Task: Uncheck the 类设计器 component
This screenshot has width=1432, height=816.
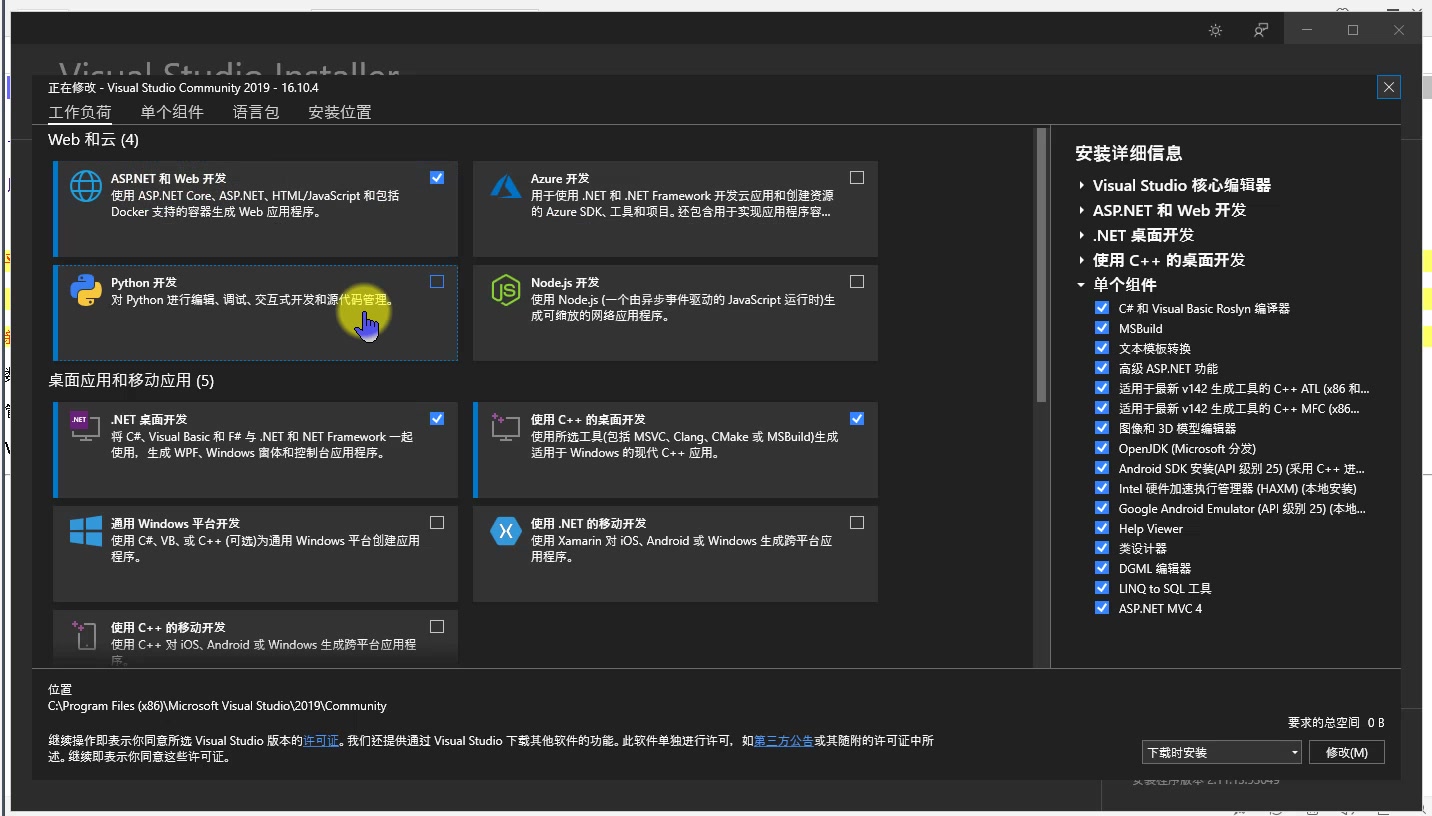Action: pyautogui.click(x=1102, y=548)
